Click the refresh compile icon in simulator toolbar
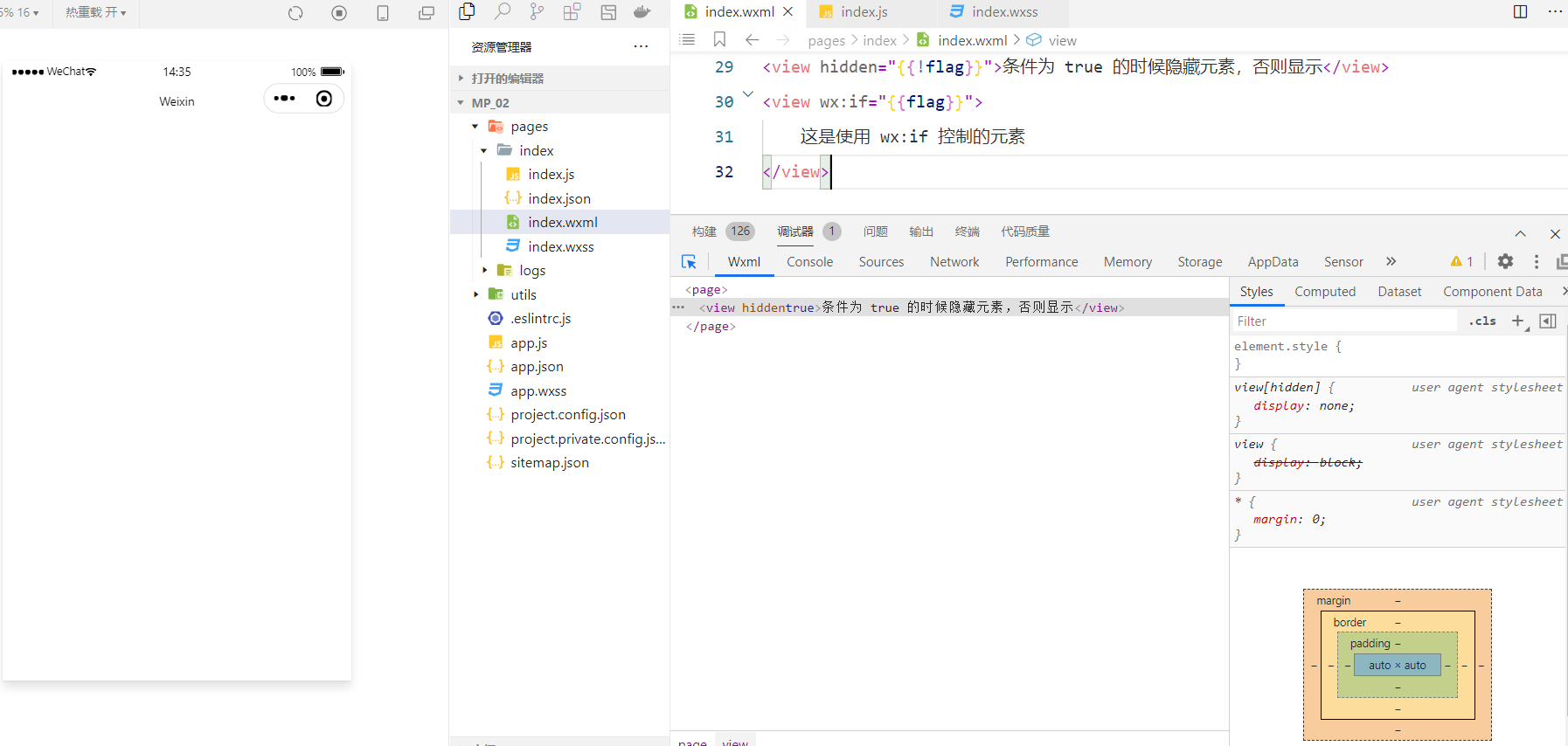The height and width of the screenshot is (746, 1568). (x=295, y=13)
